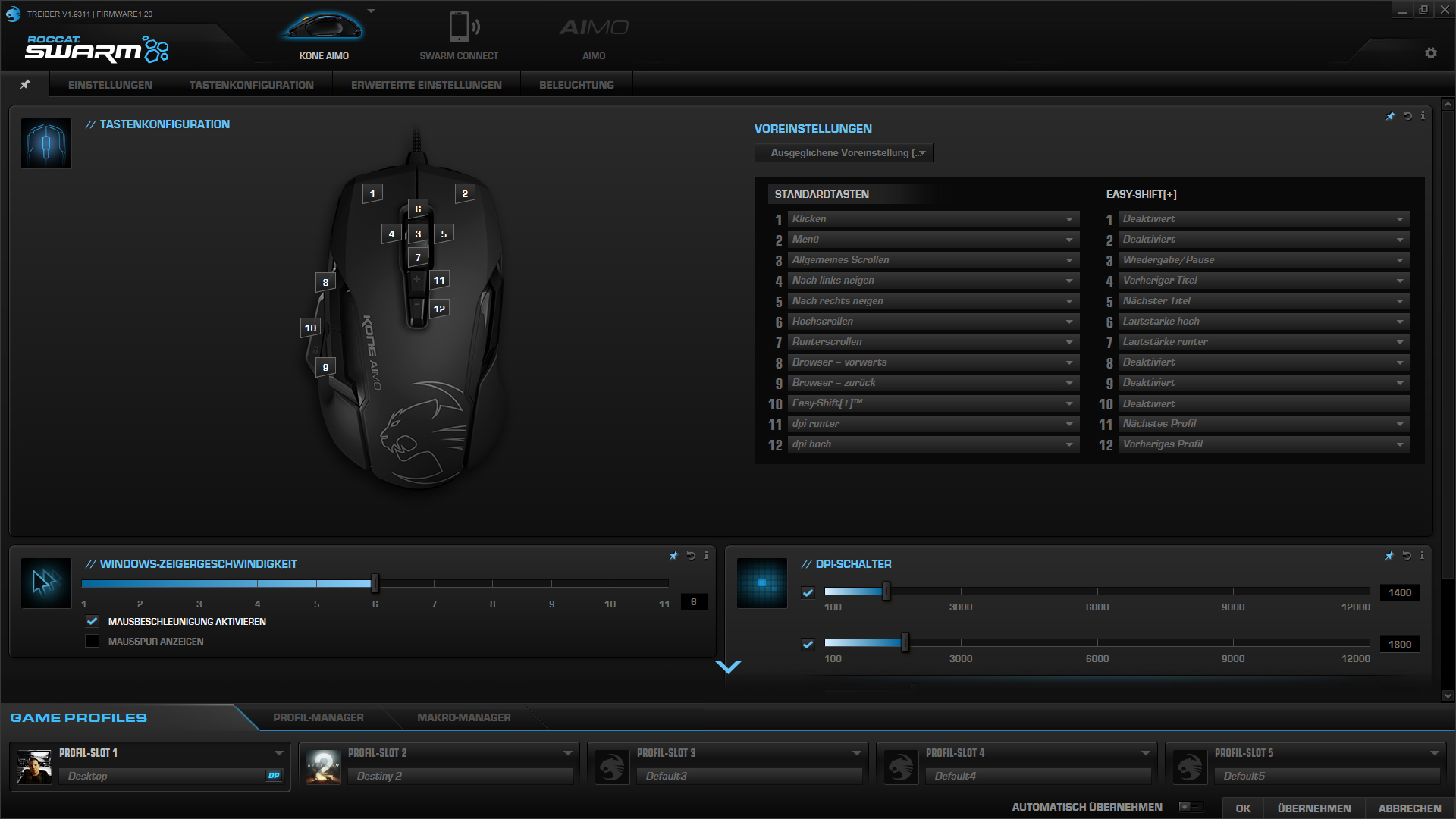
Task: Reset the Windows-Zeigergeschwindigkeit panel
Action: [691, 556]
